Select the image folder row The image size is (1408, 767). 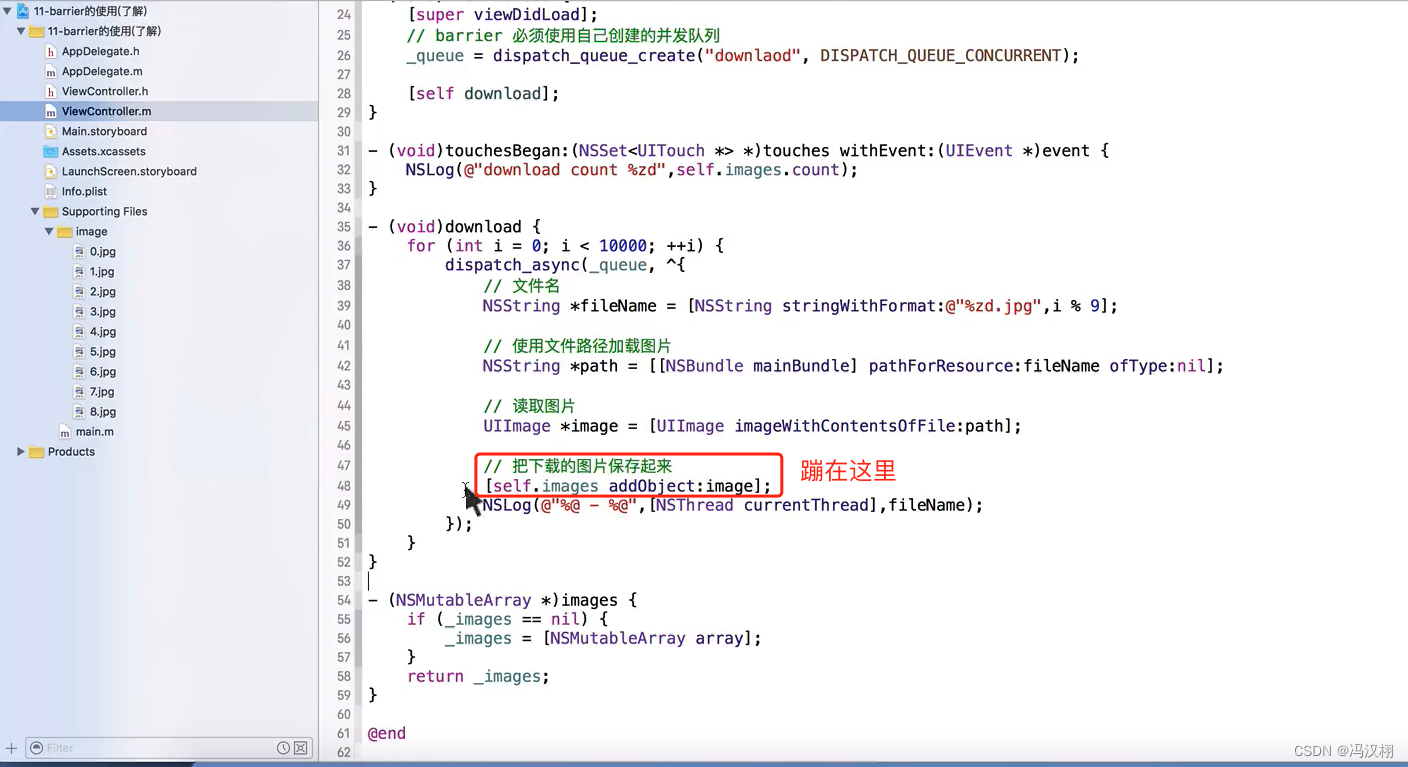(x=91, y=231)
